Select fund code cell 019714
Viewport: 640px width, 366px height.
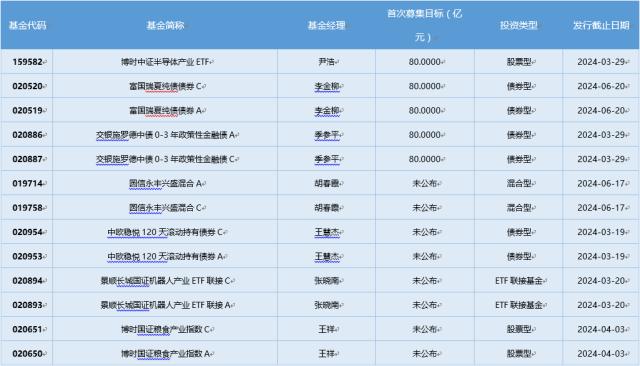[27, 184]
